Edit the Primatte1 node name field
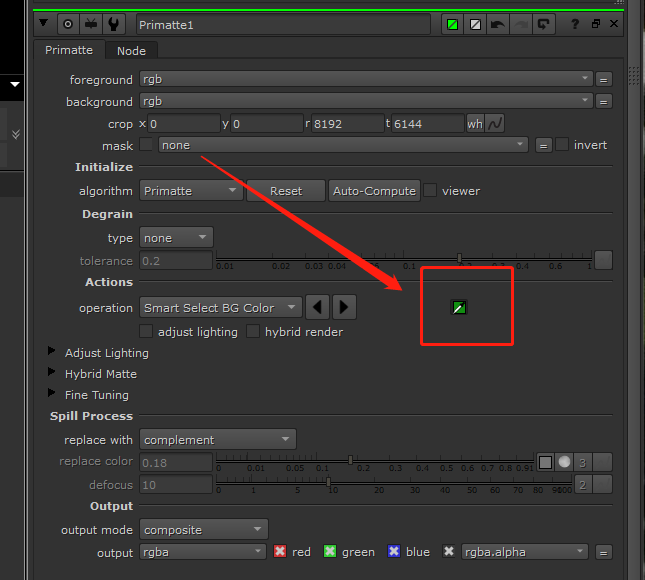 [283, 25]
